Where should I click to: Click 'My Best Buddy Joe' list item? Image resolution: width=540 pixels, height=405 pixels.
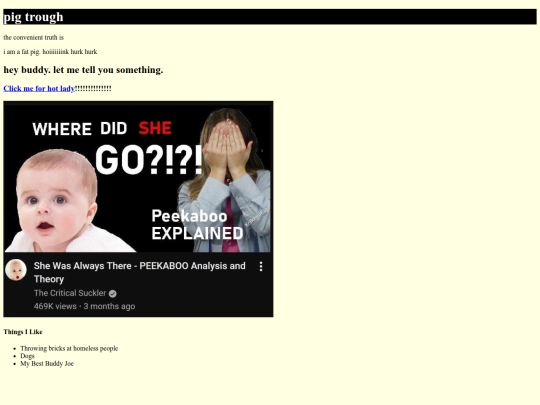[47, 363]
